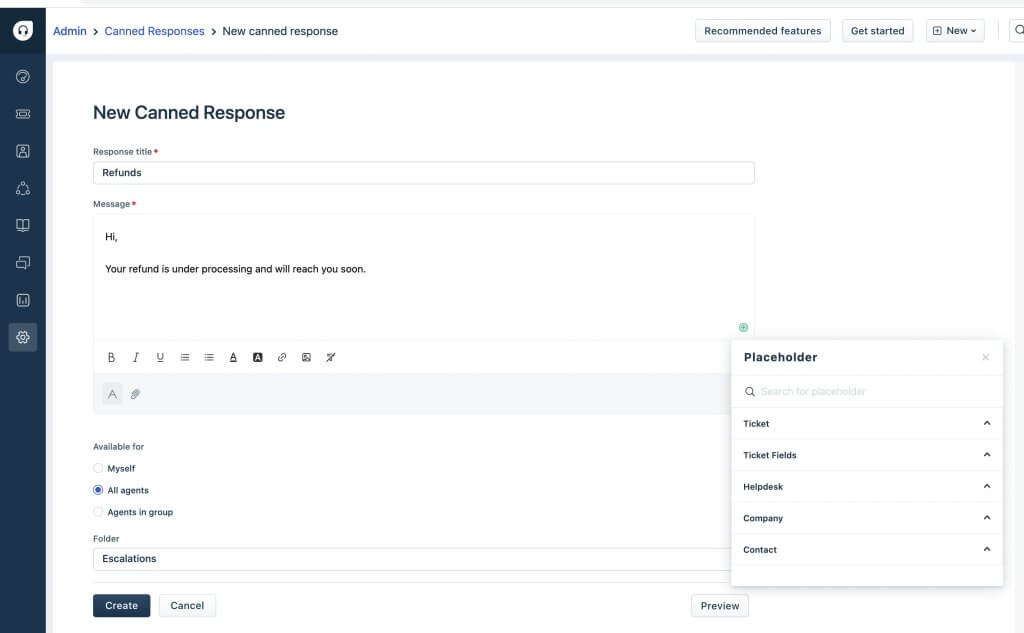
Task: Click the paperclip attachment icon
Action: click(x=136, y=394)
